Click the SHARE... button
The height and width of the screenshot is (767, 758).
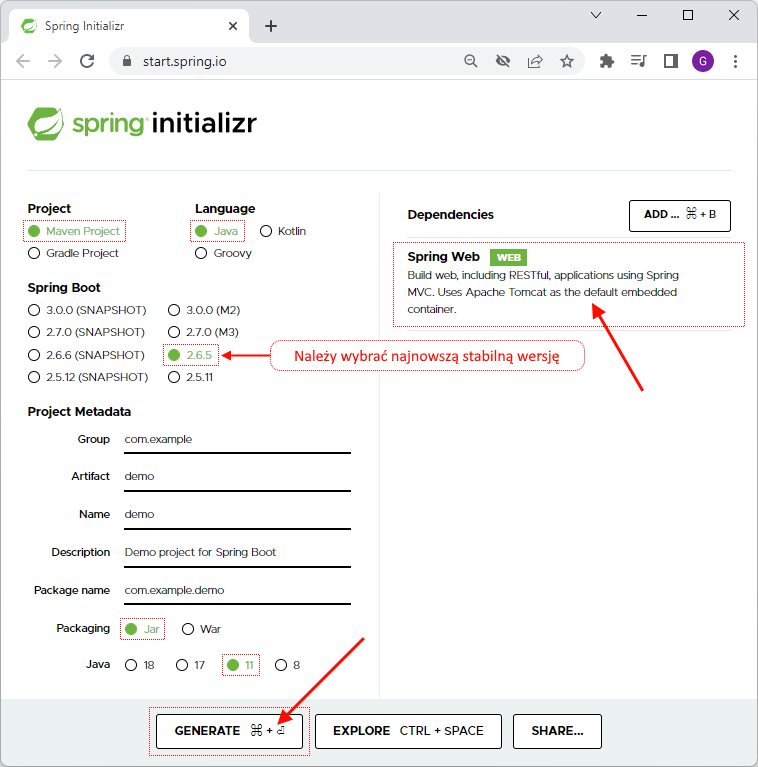pos(557,731)
